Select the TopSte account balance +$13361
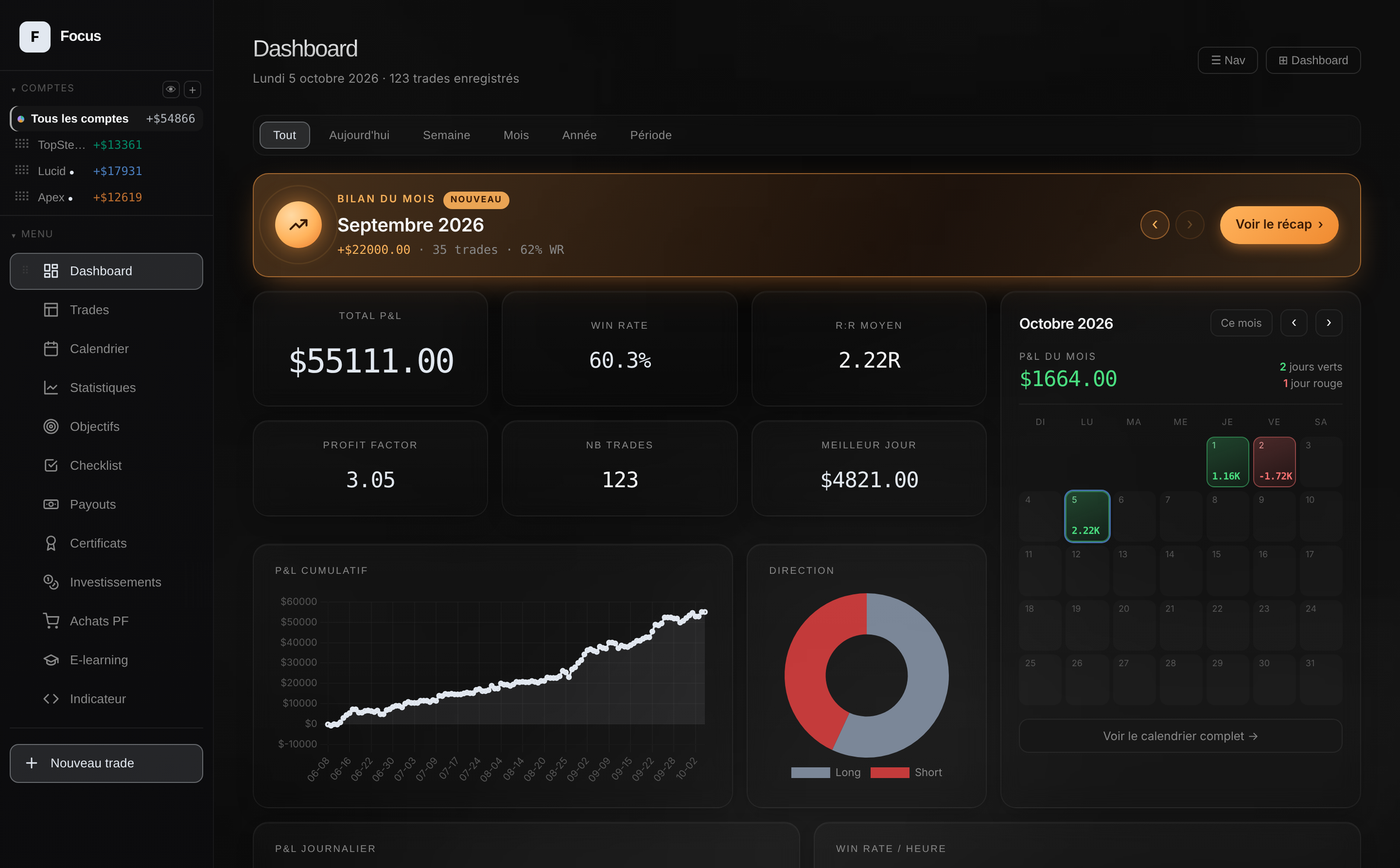This screenshot has height=868, width=1400. [x=117, y=145]
